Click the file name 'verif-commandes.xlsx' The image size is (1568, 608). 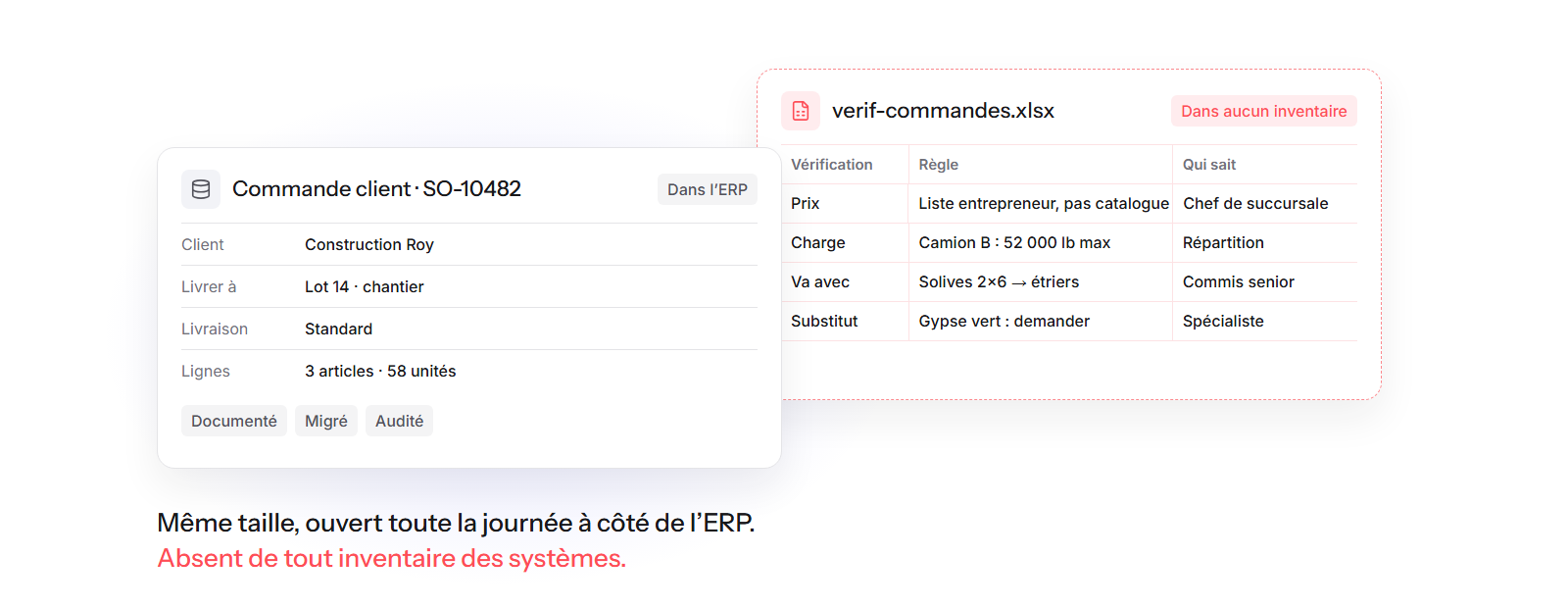[x=943, y=111]
